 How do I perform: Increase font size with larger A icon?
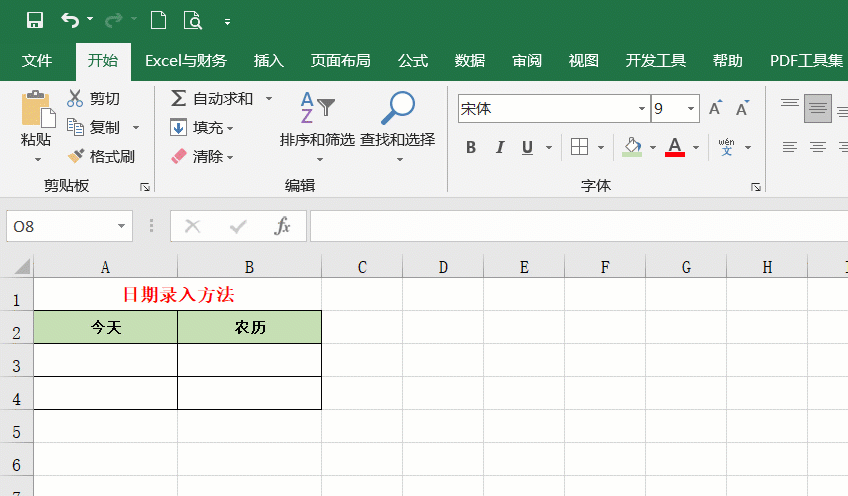coord(715,109)
